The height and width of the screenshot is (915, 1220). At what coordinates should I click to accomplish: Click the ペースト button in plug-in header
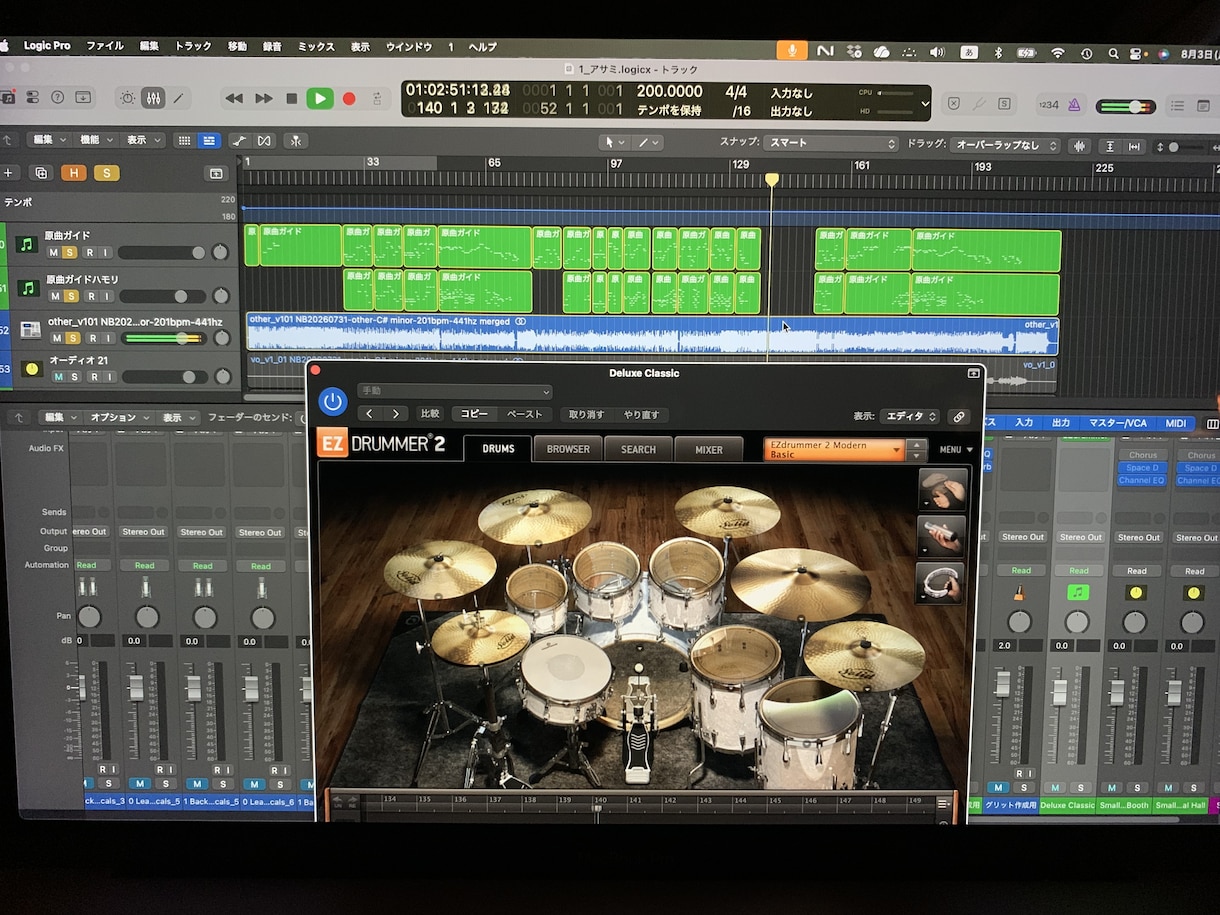pyautogui.click(x=524, y=414)
